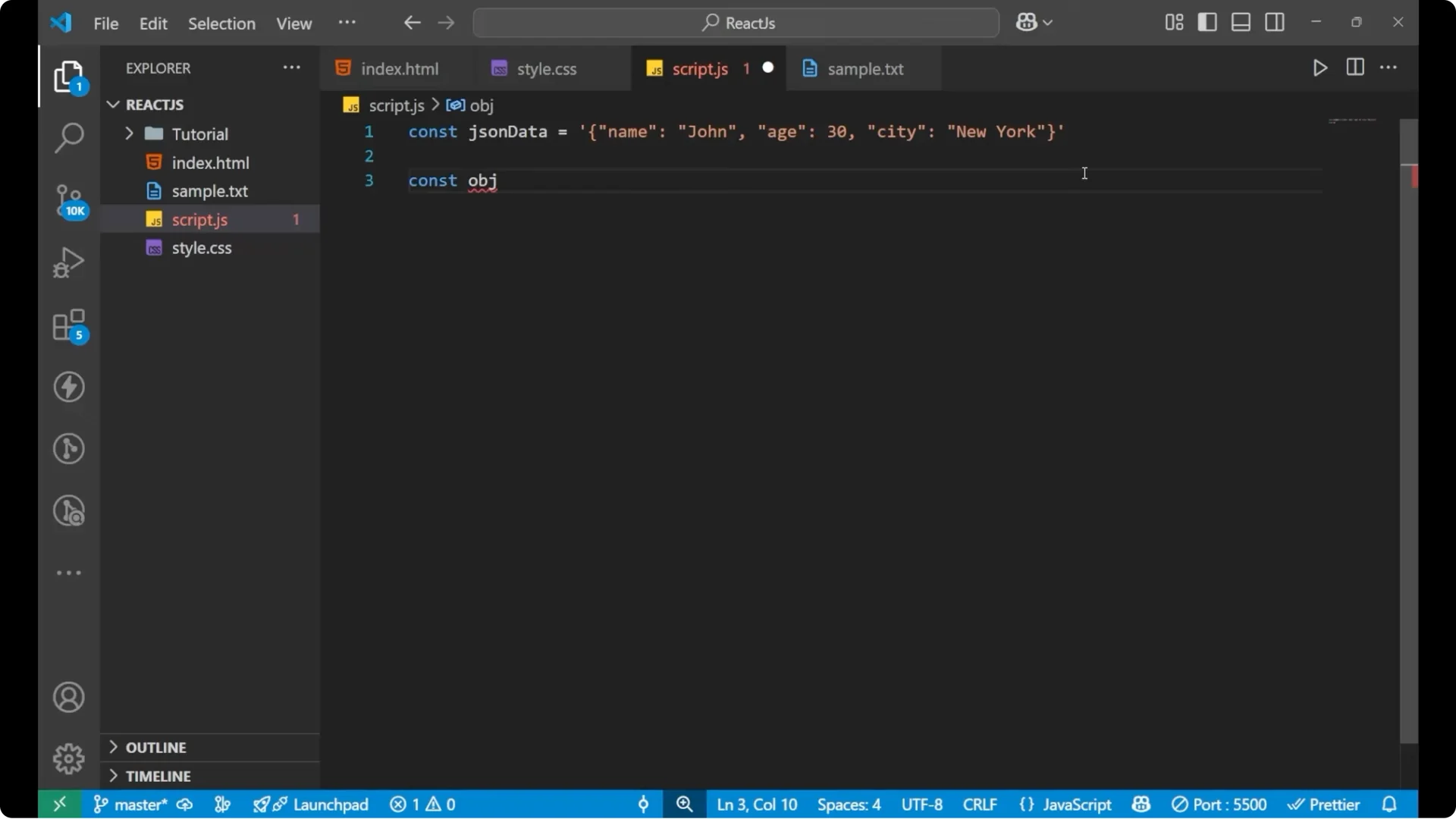Run the file with the play button
The height and width of the screenshot is (819, 1456).
(1319, 67)
